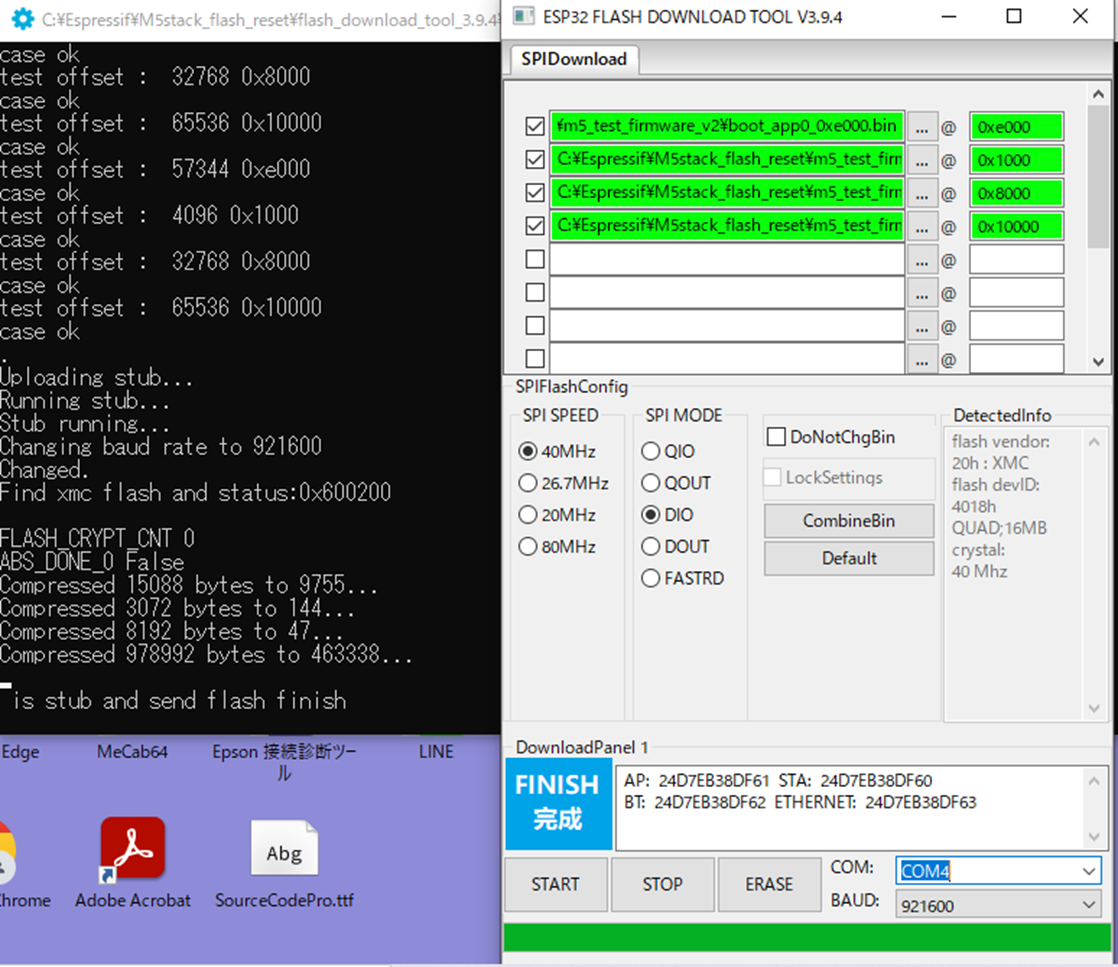Click the CombineBin button
Image resolution: width=1118 pixels, height=967 pixels.
(848, 521)
